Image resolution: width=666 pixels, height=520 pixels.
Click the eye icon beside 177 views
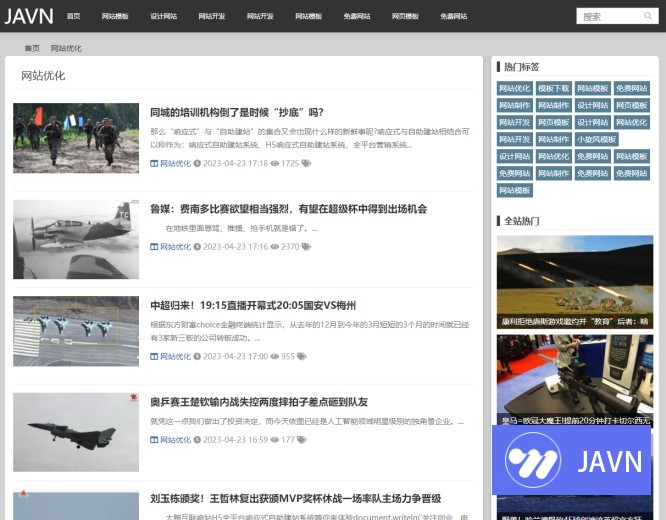[275, 439]
